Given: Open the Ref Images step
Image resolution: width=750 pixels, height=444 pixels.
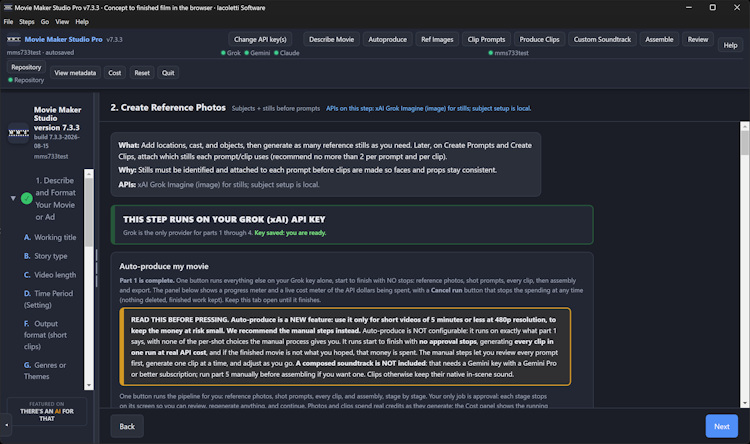Looking at the screenshot, I should (437, 39).
